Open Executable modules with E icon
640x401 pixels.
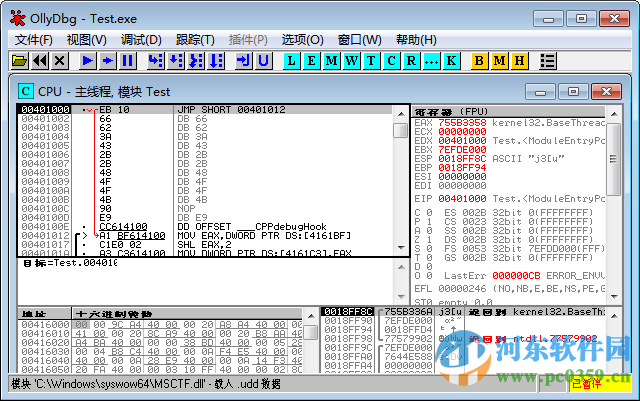click(311, 61)
